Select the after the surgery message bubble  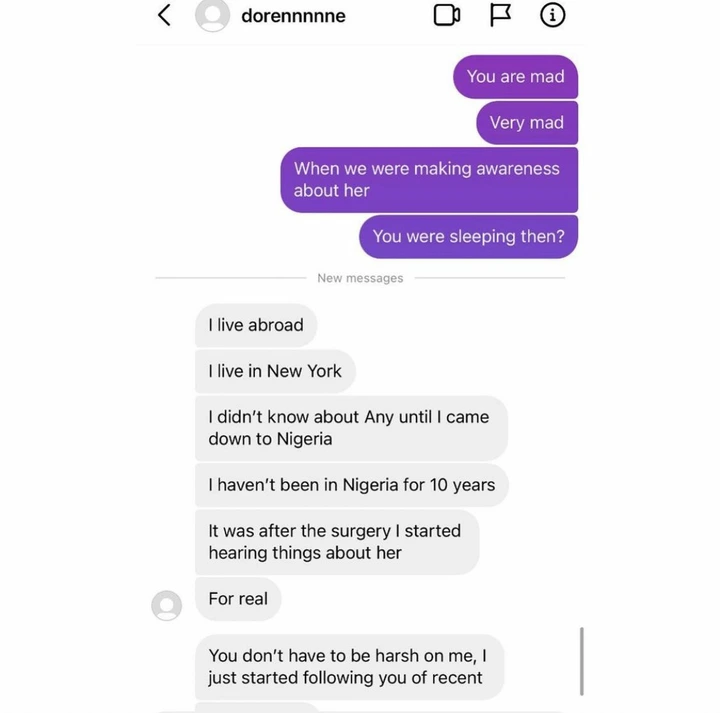[337, 542]
